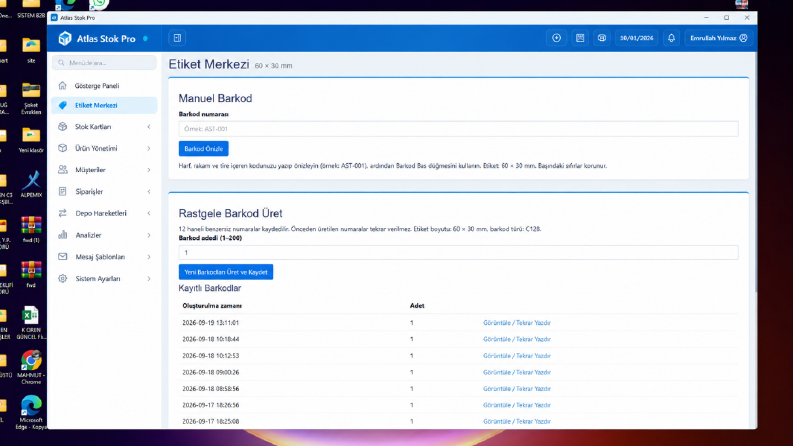The image size is (793, 446).
Task: Click the people icon next to Müşteriler
Action: click(62, 169)
